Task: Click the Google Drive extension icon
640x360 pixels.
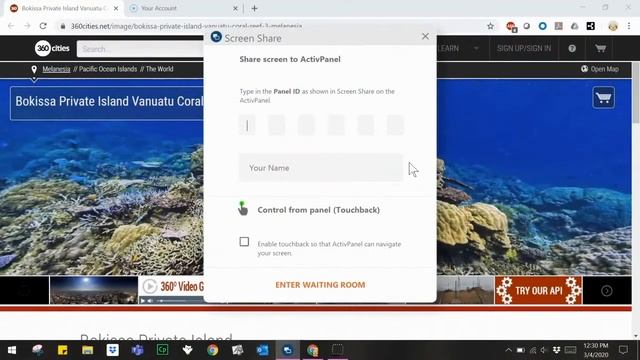Action: click(575, 26)
